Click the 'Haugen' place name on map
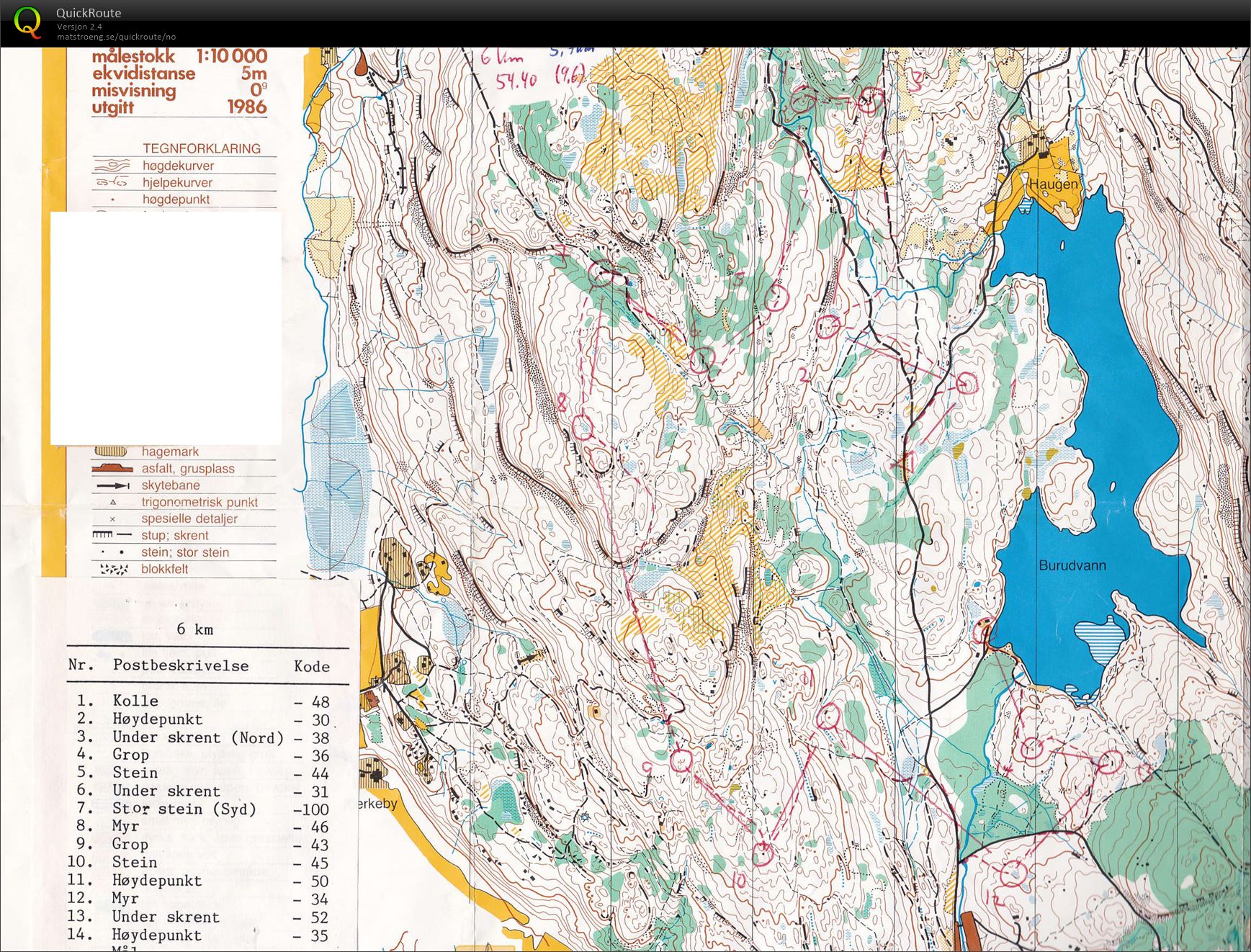The image size is (1251, 952). pyautogui.click(x=1054, y=184)
